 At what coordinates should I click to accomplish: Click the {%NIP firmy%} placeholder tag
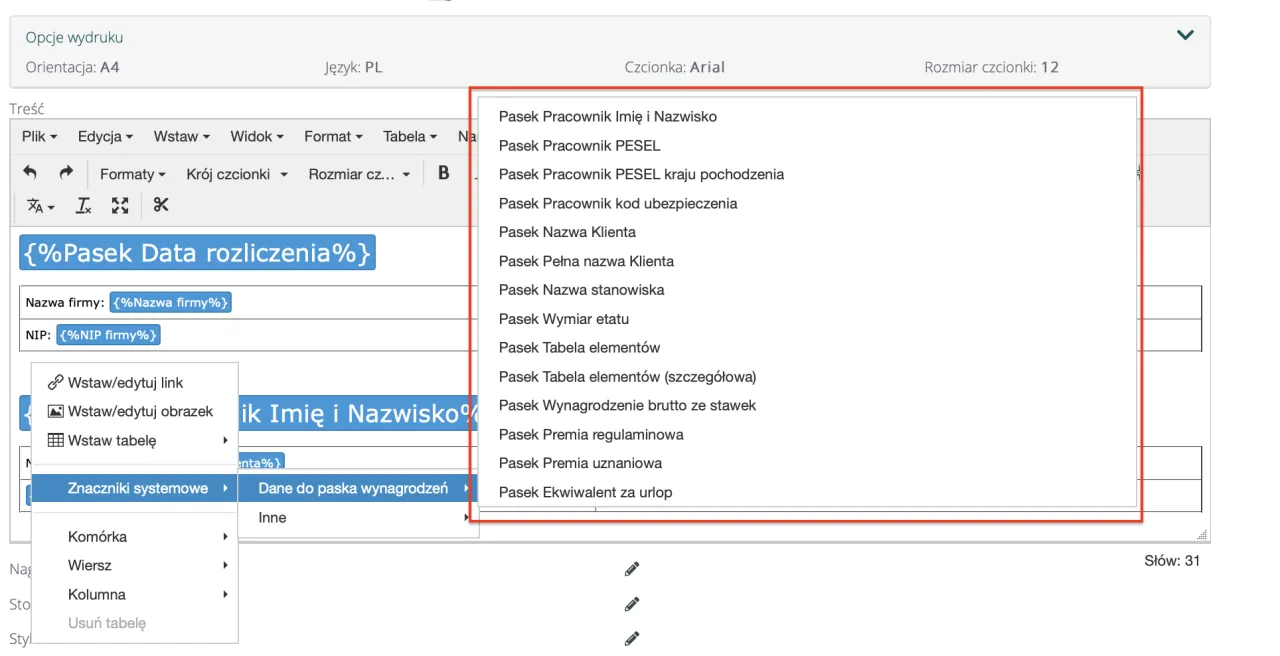click(108, 334)
